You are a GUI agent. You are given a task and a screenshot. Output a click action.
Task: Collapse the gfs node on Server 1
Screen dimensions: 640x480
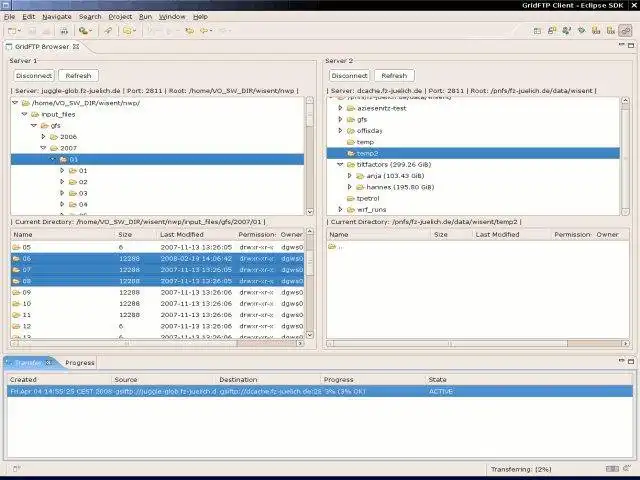pos(34,125)
